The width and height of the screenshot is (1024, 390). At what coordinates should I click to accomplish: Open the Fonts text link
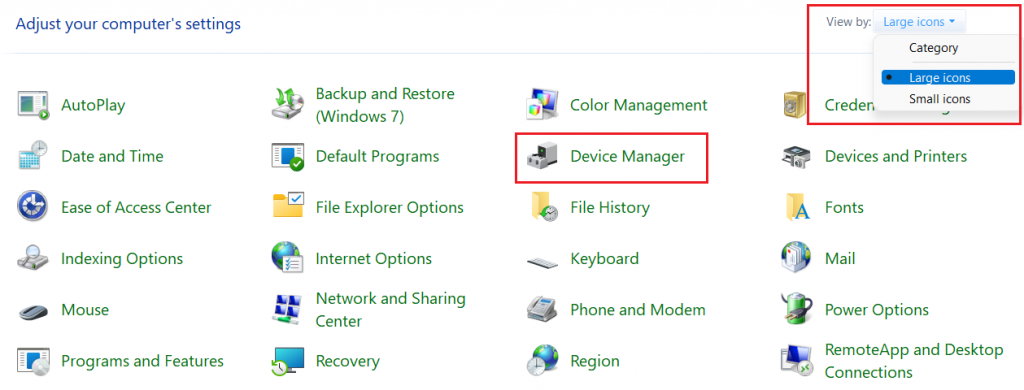coord(844,207)
